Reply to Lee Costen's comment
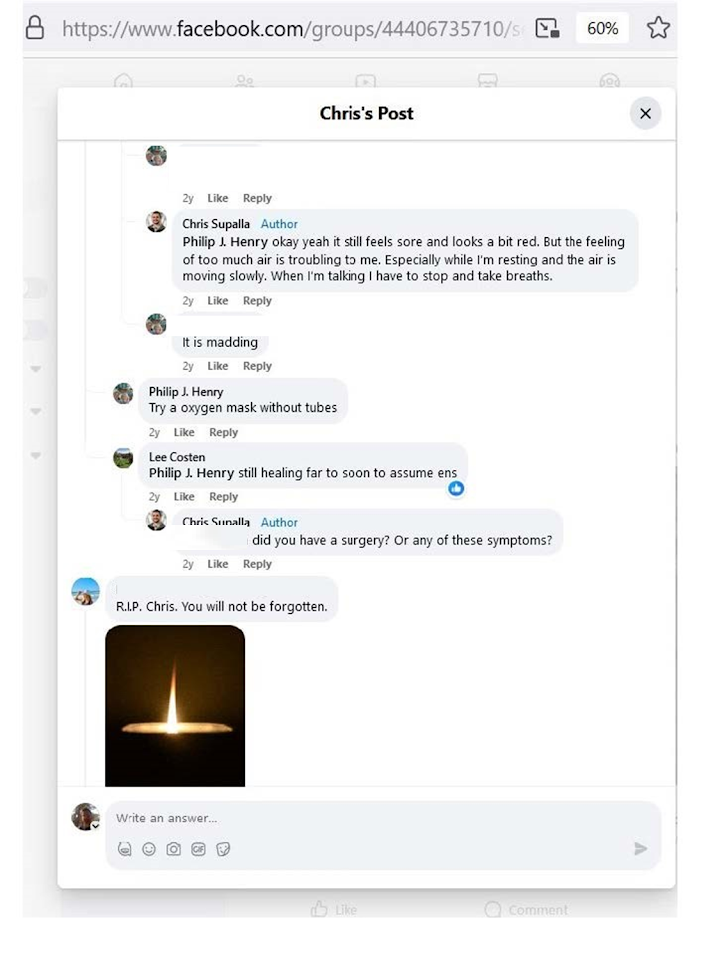 tap(223, 497)
